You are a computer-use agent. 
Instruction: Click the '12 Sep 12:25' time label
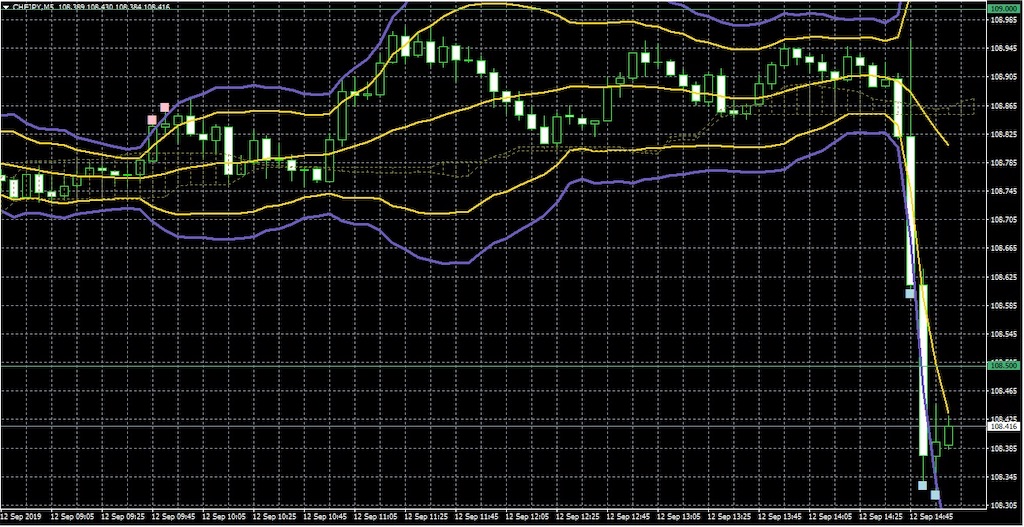(577, 516)
